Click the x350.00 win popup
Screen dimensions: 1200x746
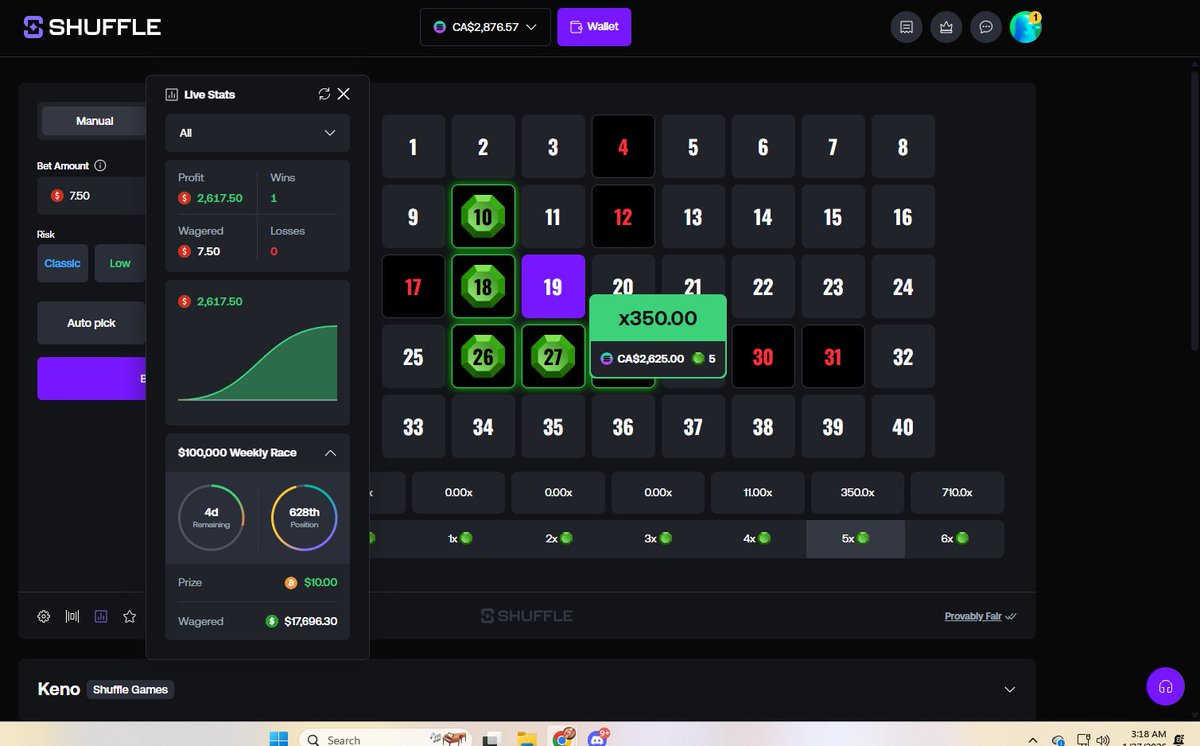pyautogui.click(x=657, y=336)
